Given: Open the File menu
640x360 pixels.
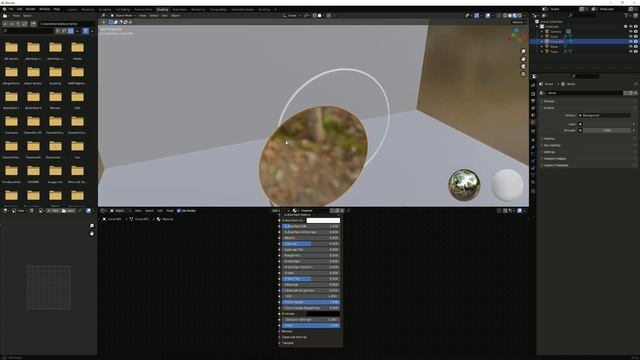Looking at the screenshot, I should [x=11, y=9].
